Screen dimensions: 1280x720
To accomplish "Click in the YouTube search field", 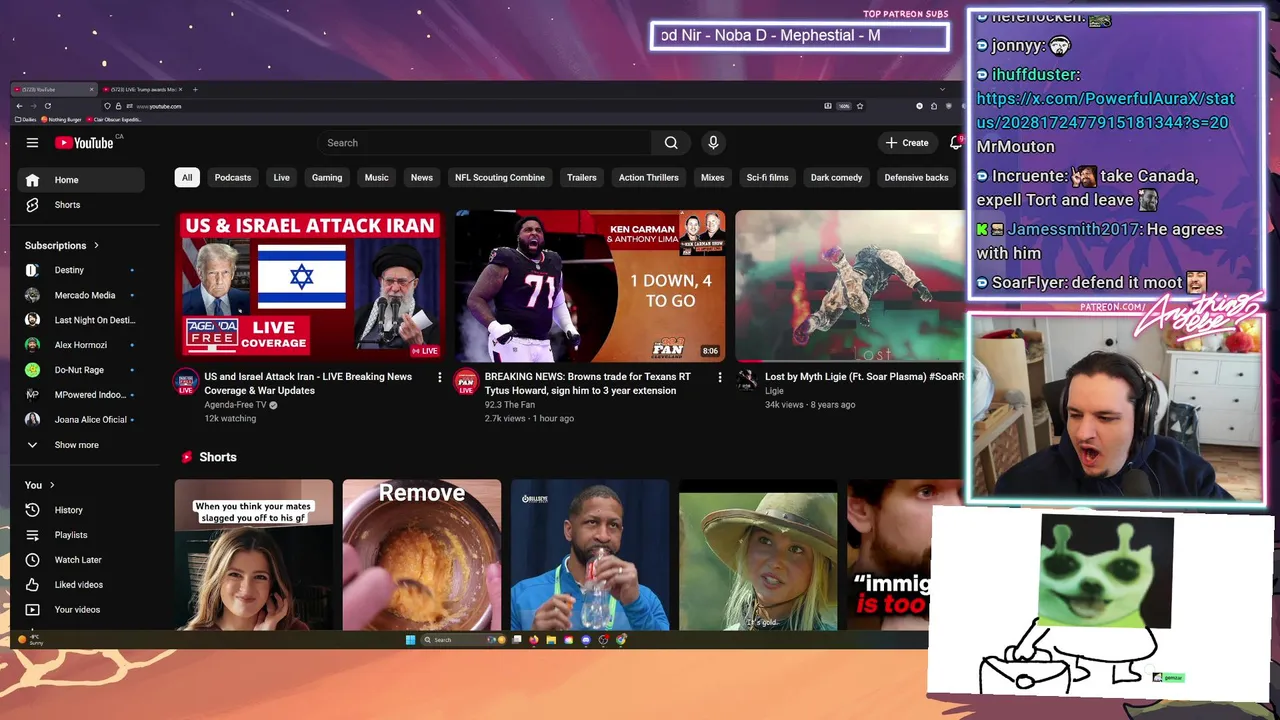I will coord(485,143).
